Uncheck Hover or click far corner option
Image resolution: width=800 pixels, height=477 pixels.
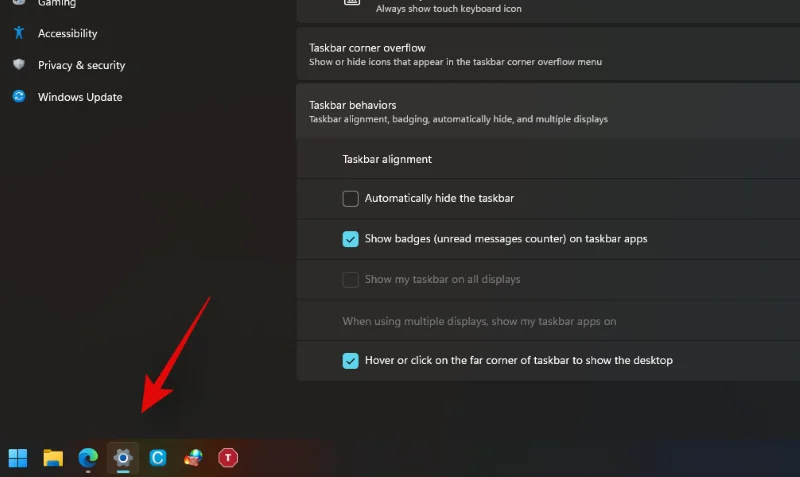[351, 361]
